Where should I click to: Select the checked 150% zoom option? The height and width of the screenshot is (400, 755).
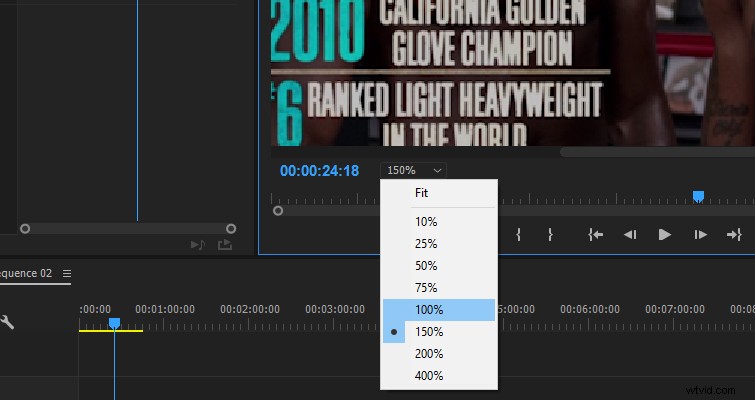(x=439, y=332)
